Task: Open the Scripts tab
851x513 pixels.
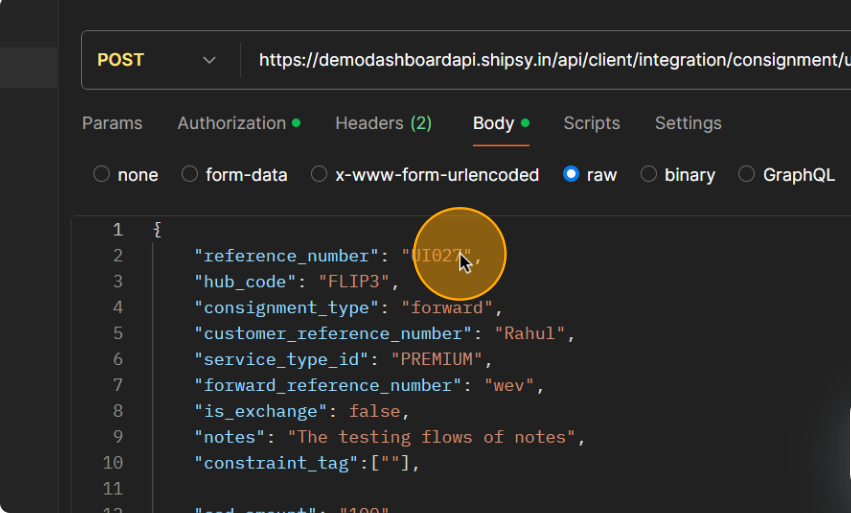Action: [592, 123]
